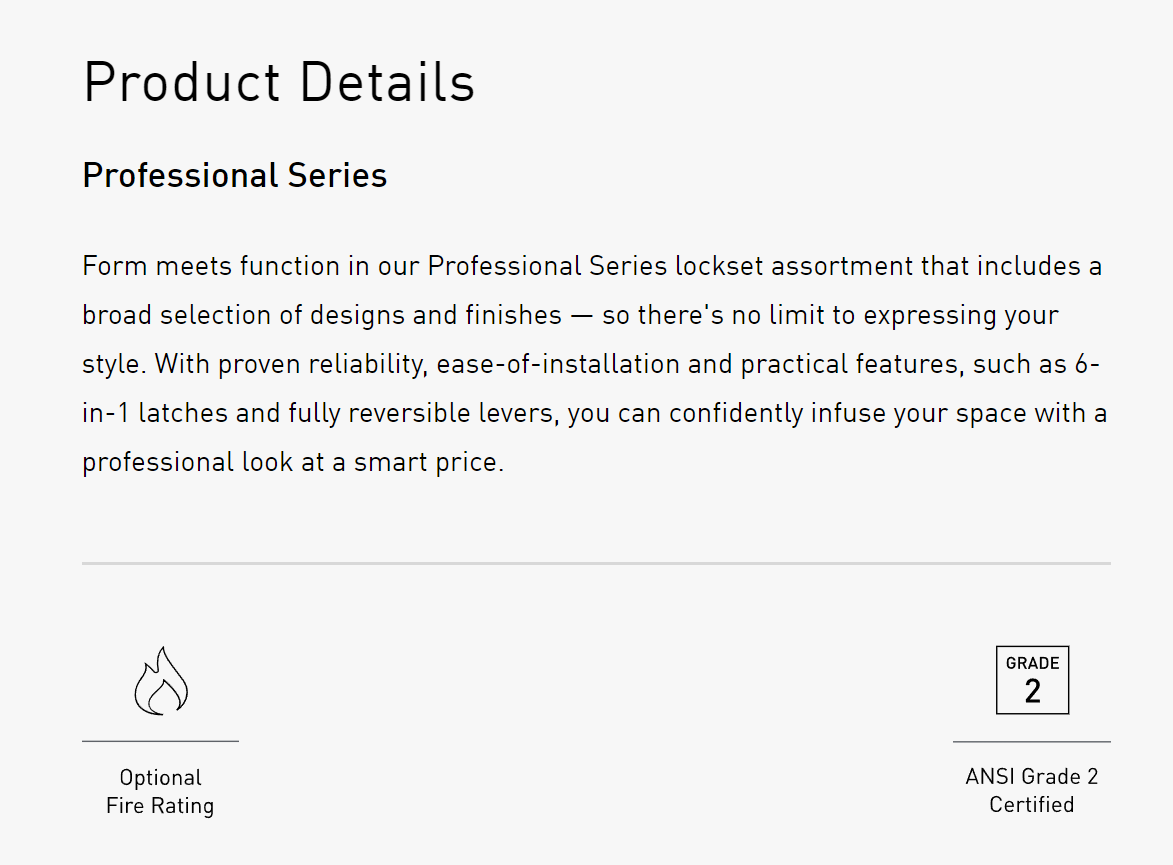Image resolution: width=1173 pixels, height=865 pixels.
Task: Select the word GRADE inside the badge
Action: [1032, 664]
